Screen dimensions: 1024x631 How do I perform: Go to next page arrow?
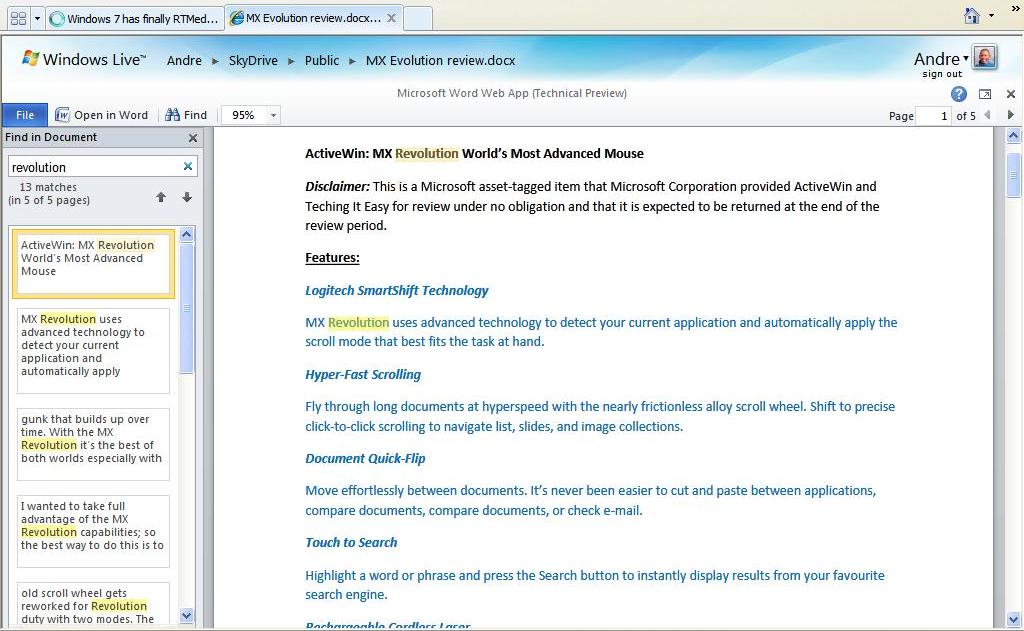(x=1010, y=115)
